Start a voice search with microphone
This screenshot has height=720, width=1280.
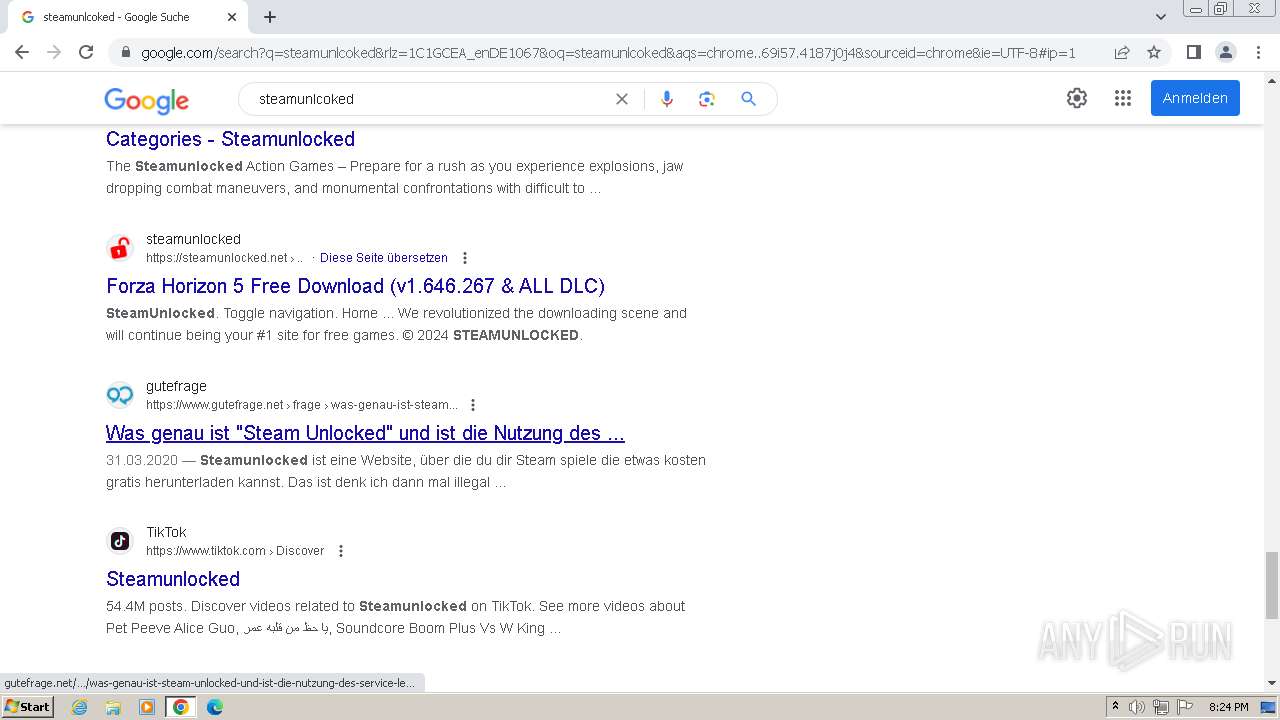(667, 99)
